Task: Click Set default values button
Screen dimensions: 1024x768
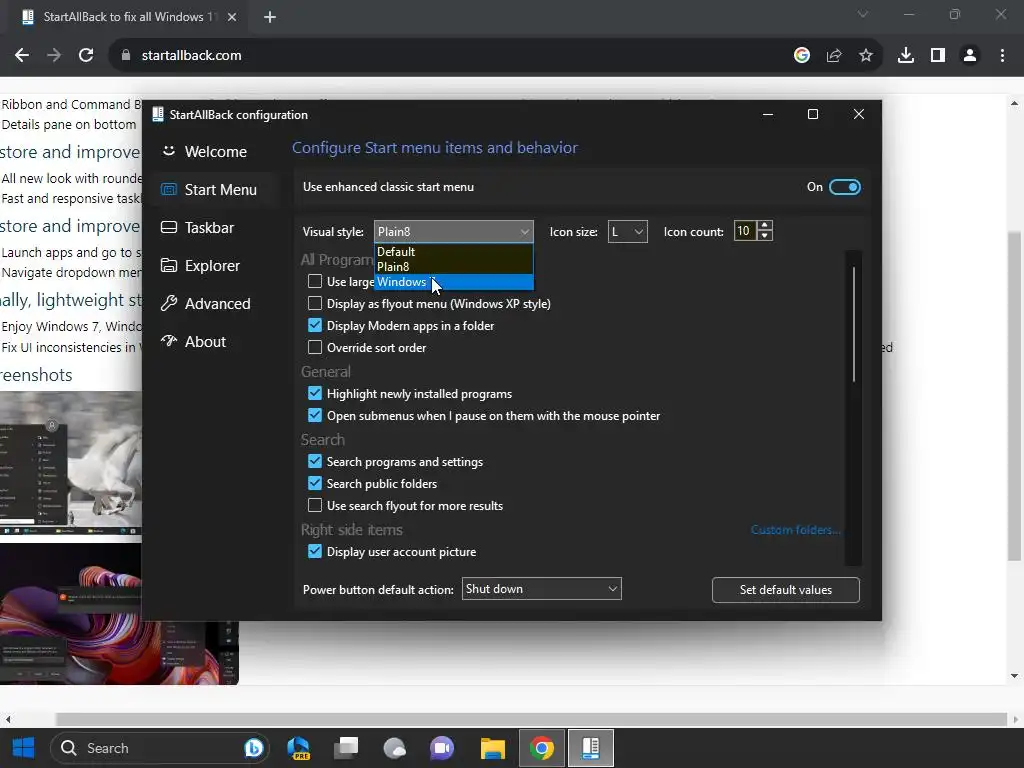Action: point(786,590)
